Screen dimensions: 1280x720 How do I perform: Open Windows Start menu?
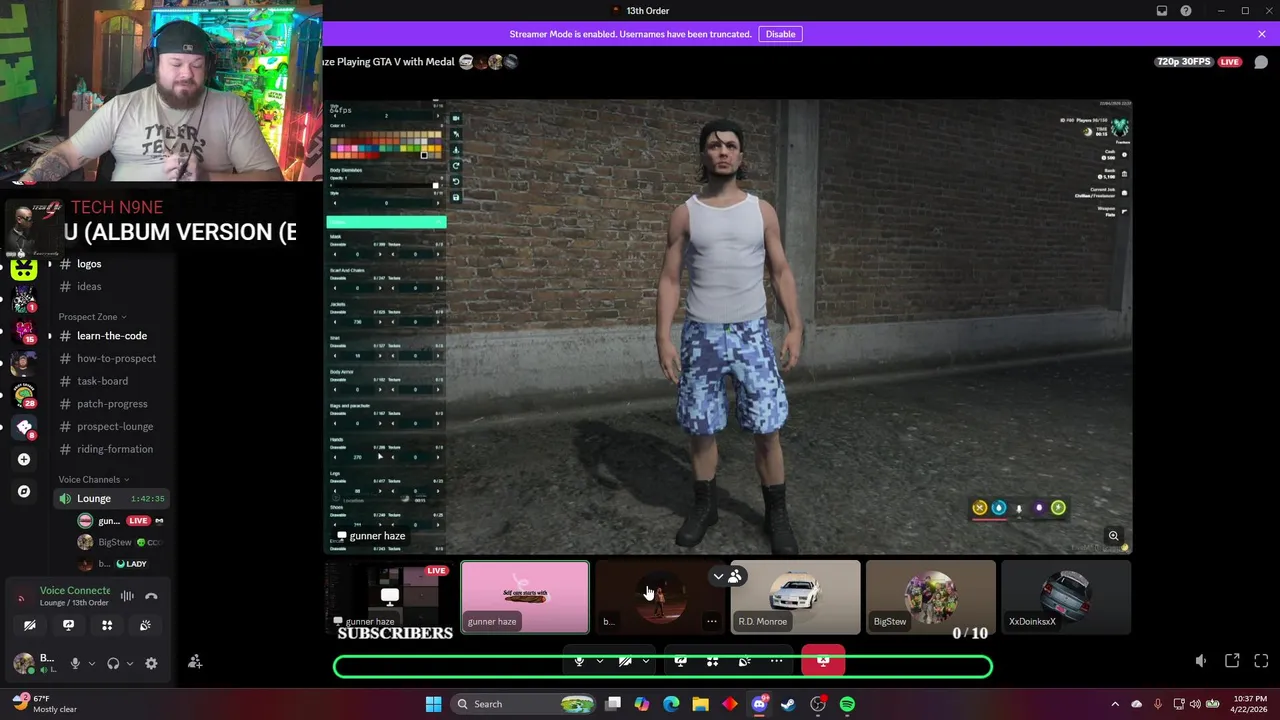tap(433, 704)
